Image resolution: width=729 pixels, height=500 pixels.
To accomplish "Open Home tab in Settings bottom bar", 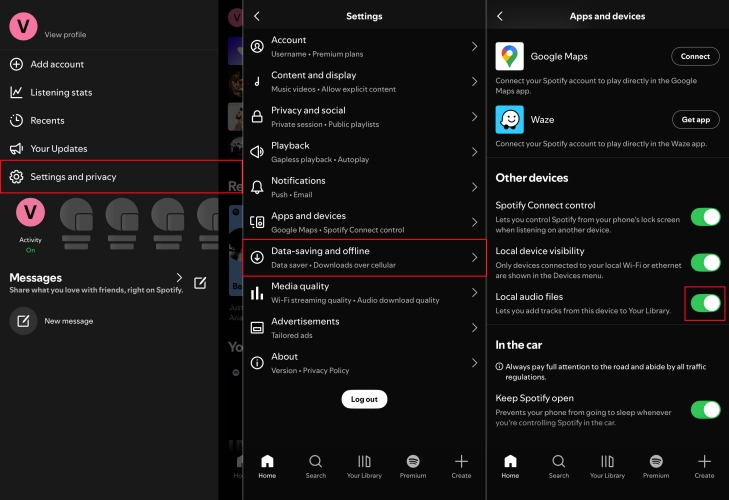I will (x=267, y=467).
